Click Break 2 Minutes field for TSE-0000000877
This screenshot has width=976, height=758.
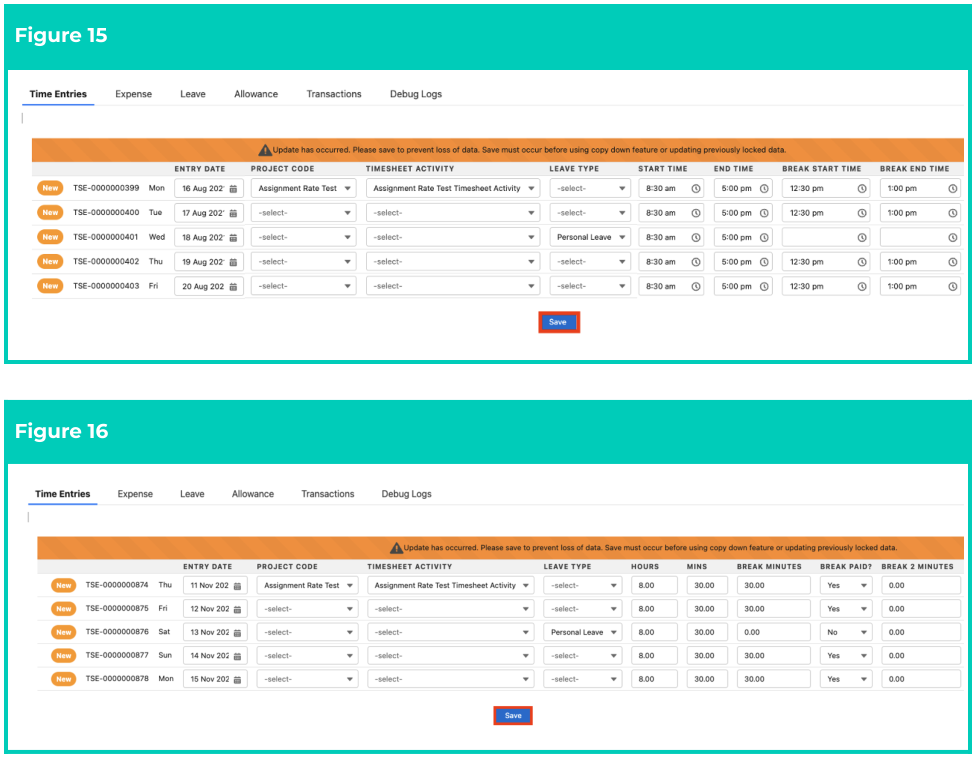point(921,656)
